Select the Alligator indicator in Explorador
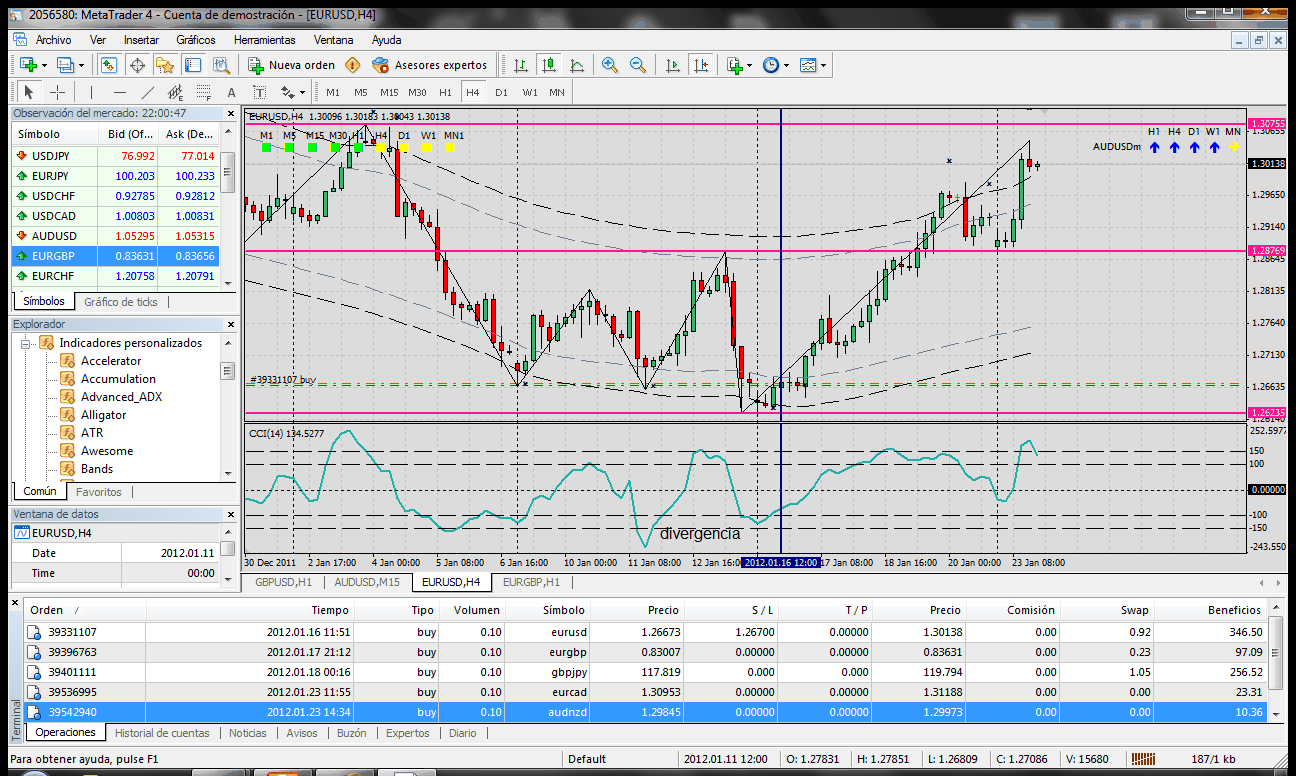The width and height of the screenshot is (1296, 776). click(104, 415)
